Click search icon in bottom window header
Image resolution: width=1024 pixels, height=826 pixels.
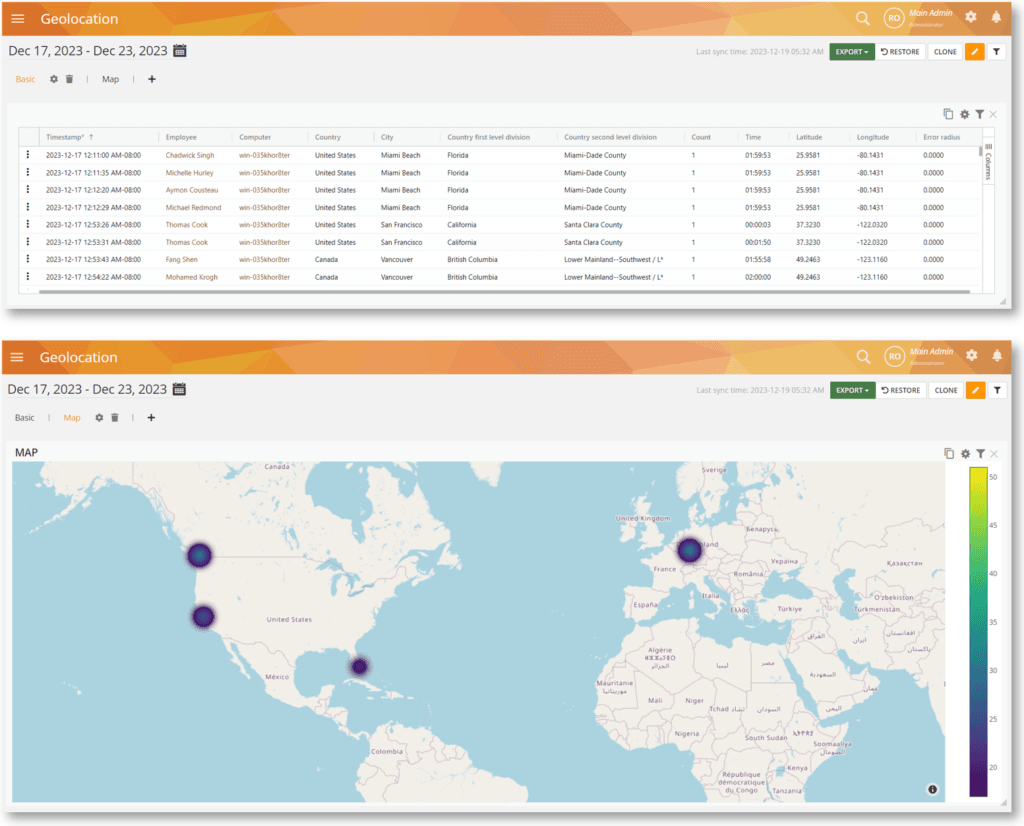coord(863,357)
